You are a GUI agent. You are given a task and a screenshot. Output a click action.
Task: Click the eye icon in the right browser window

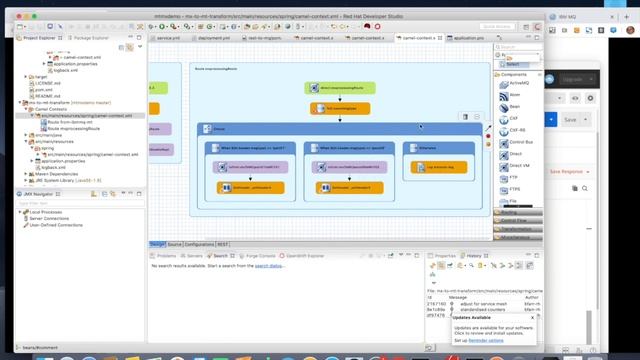coord(575,98)
